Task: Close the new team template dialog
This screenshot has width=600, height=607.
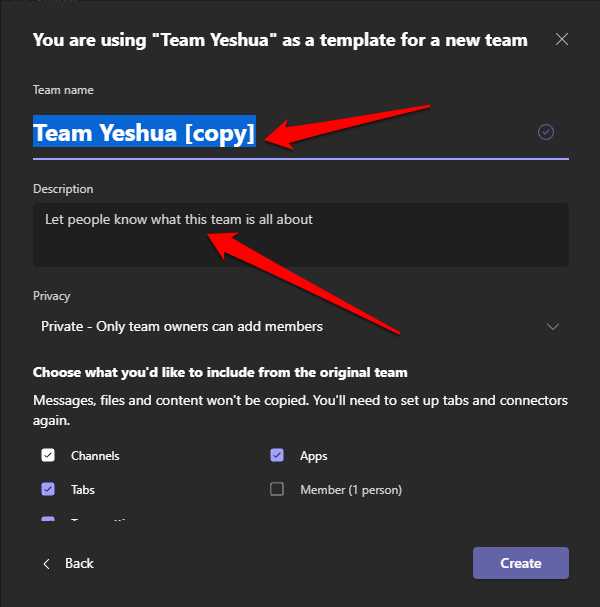Action: 562,40
